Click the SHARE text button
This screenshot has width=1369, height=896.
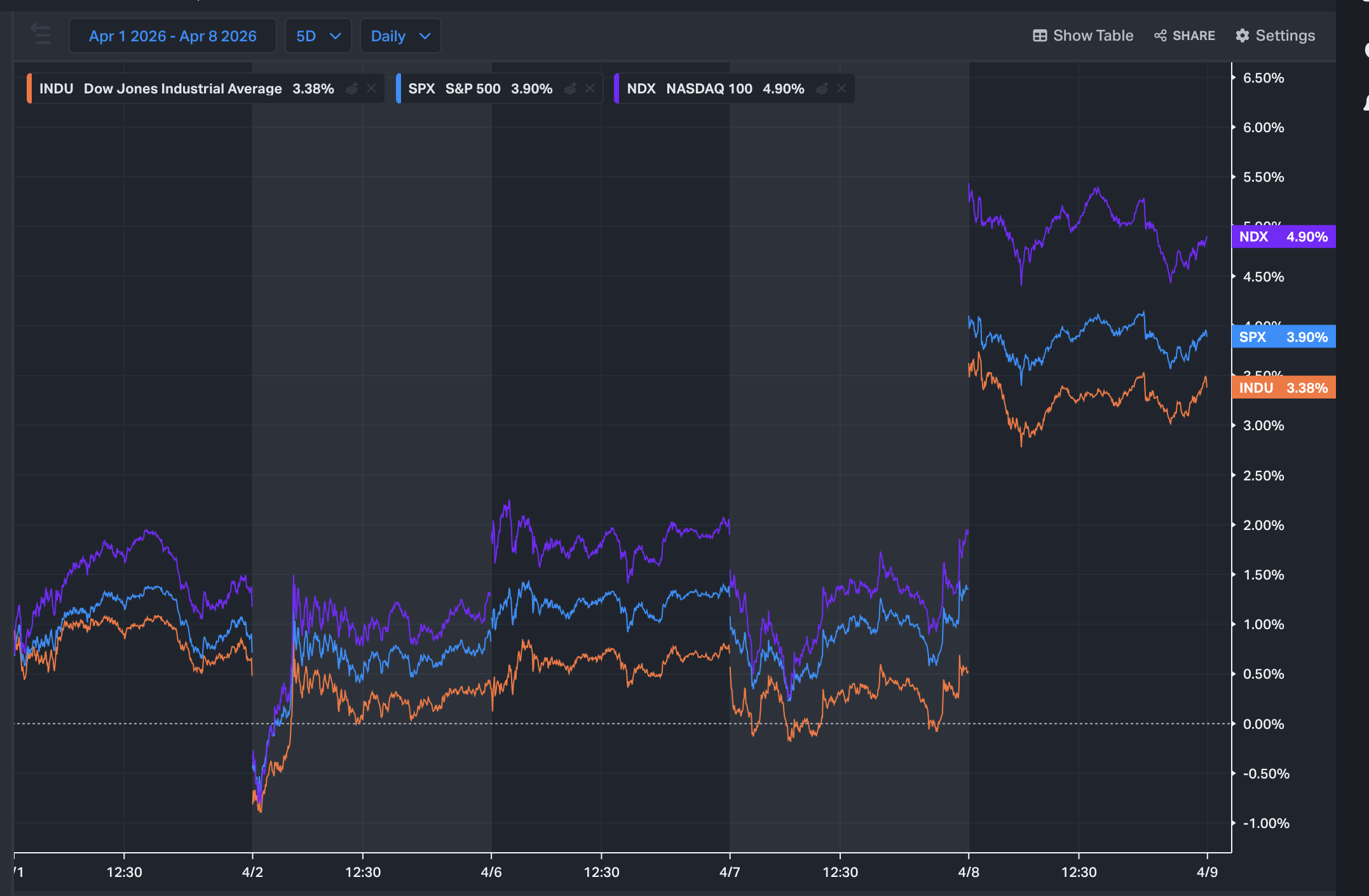coord(1194,36)
